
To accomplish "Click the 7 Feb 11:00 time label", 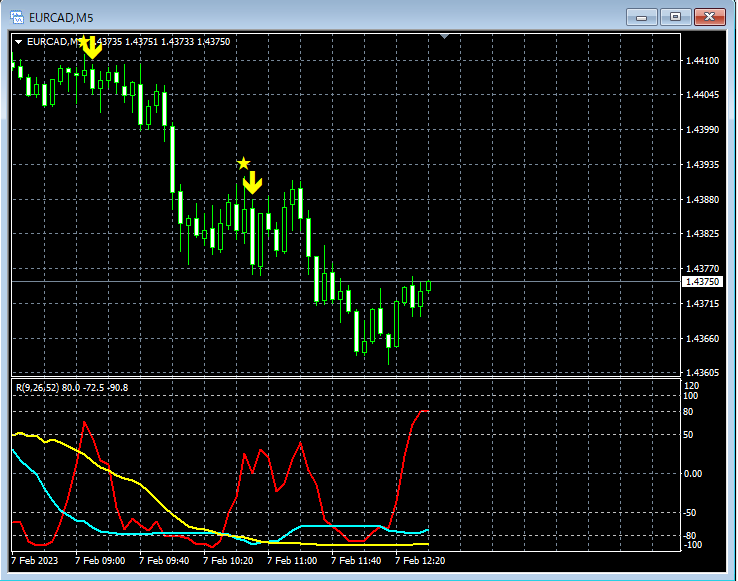I will coord(292,561).
